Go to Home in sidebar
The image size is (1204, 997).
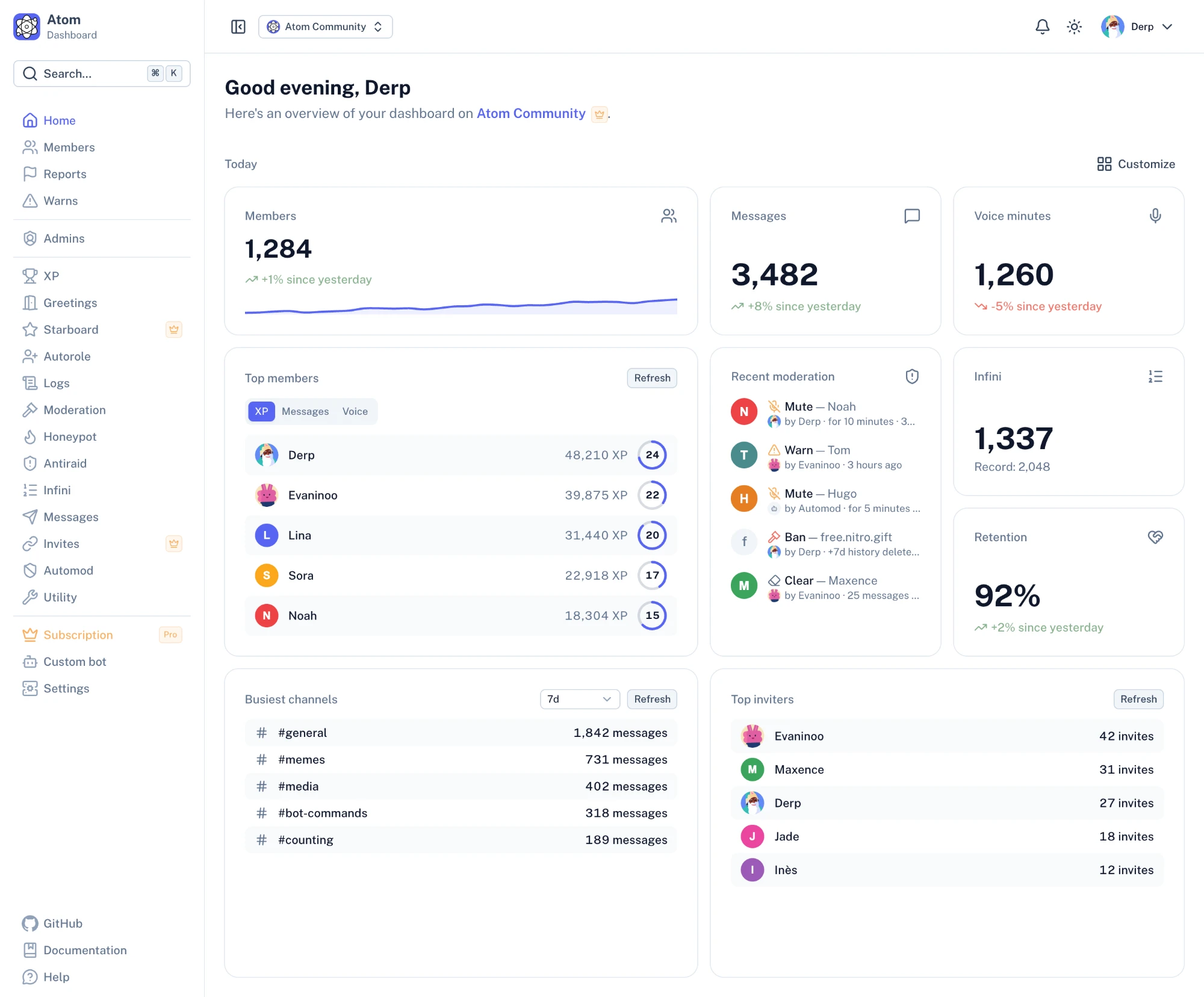click(102, 120)
